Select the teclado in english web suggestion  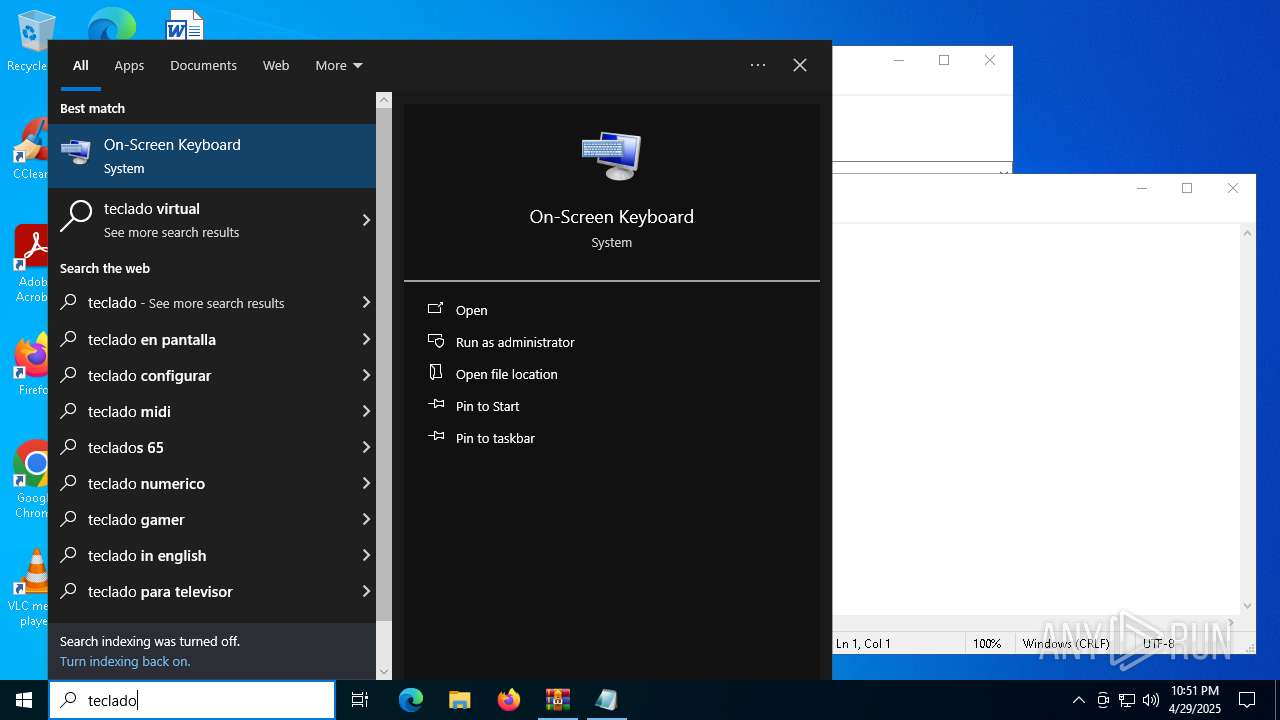[x=212, y=555]
